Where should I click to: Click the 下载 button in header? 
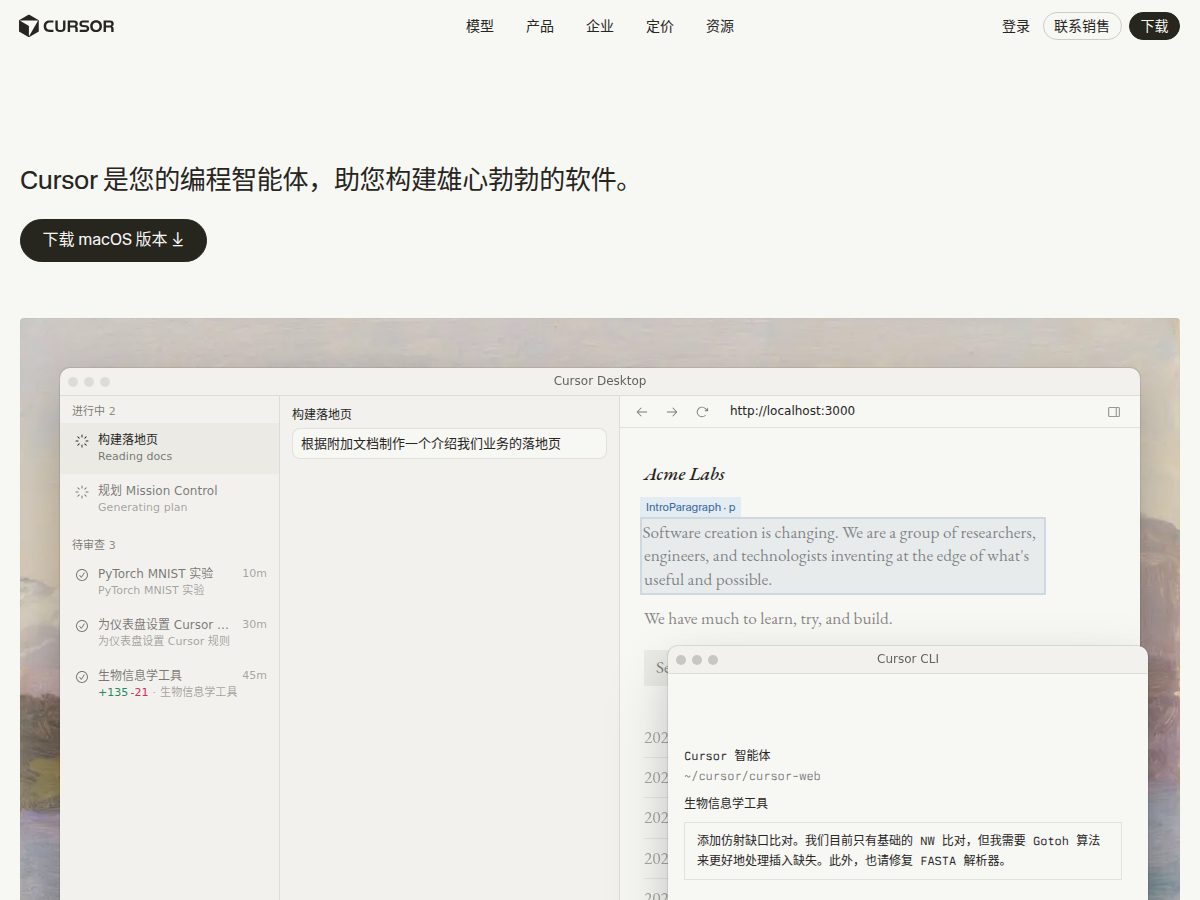point(1154,26)
